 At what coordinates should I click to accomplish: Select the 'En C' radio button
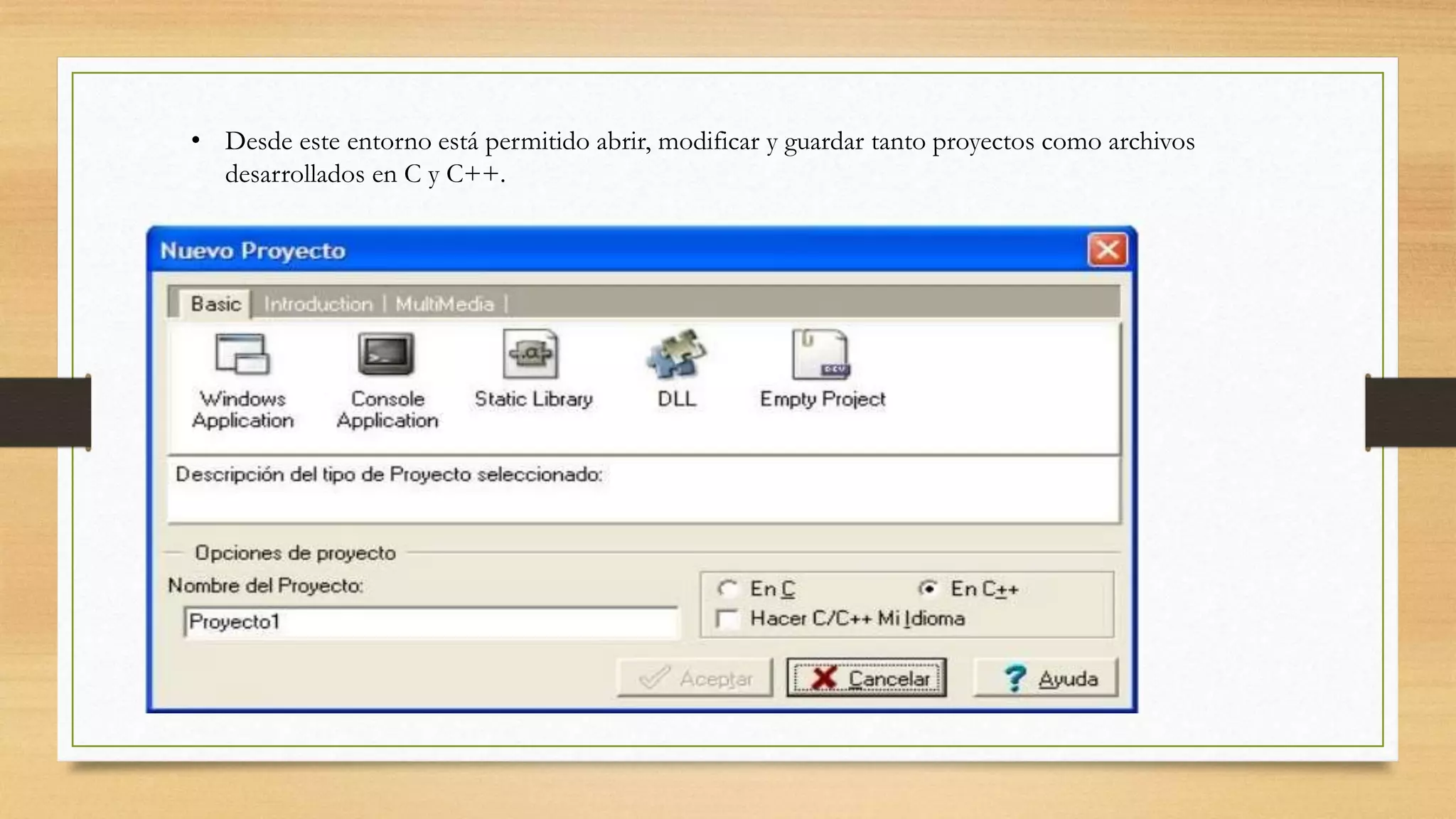[727, 589]
